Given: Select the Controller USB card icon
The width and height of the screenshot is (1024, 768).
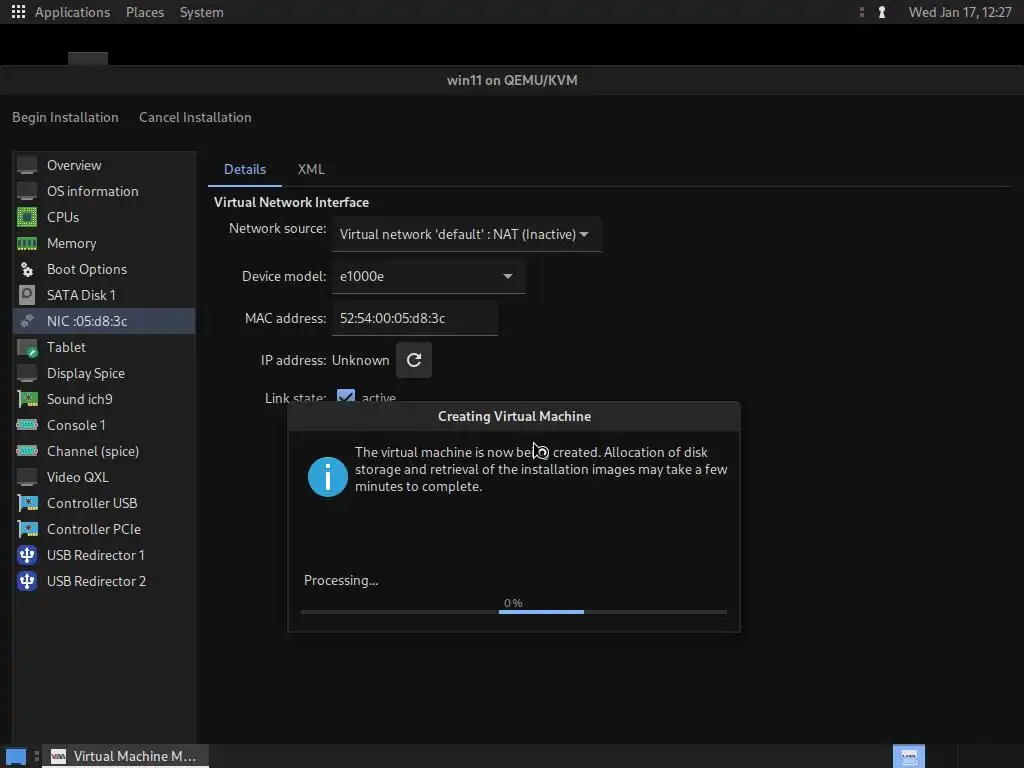Looking at the screenshot, I should pos(27,503).
